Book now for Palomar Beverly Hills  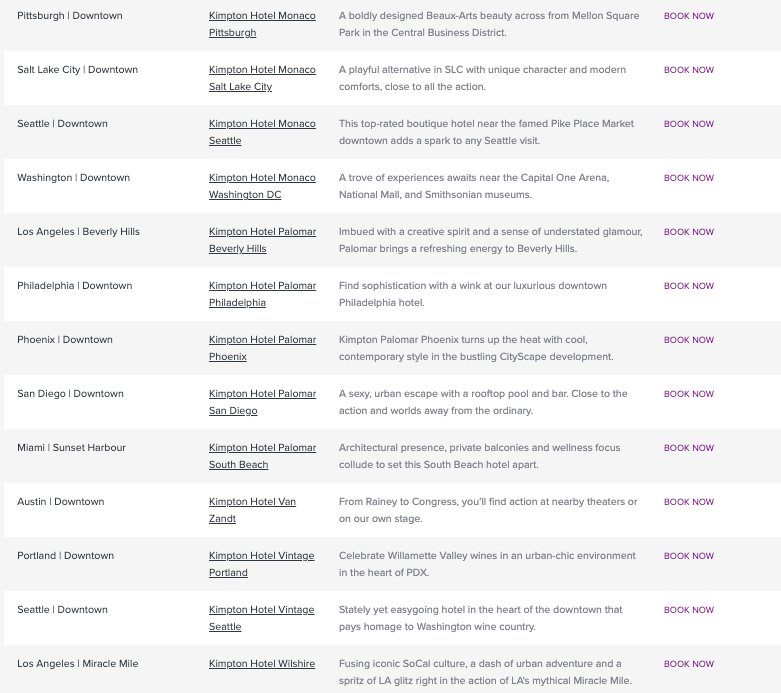pos(689,232)
